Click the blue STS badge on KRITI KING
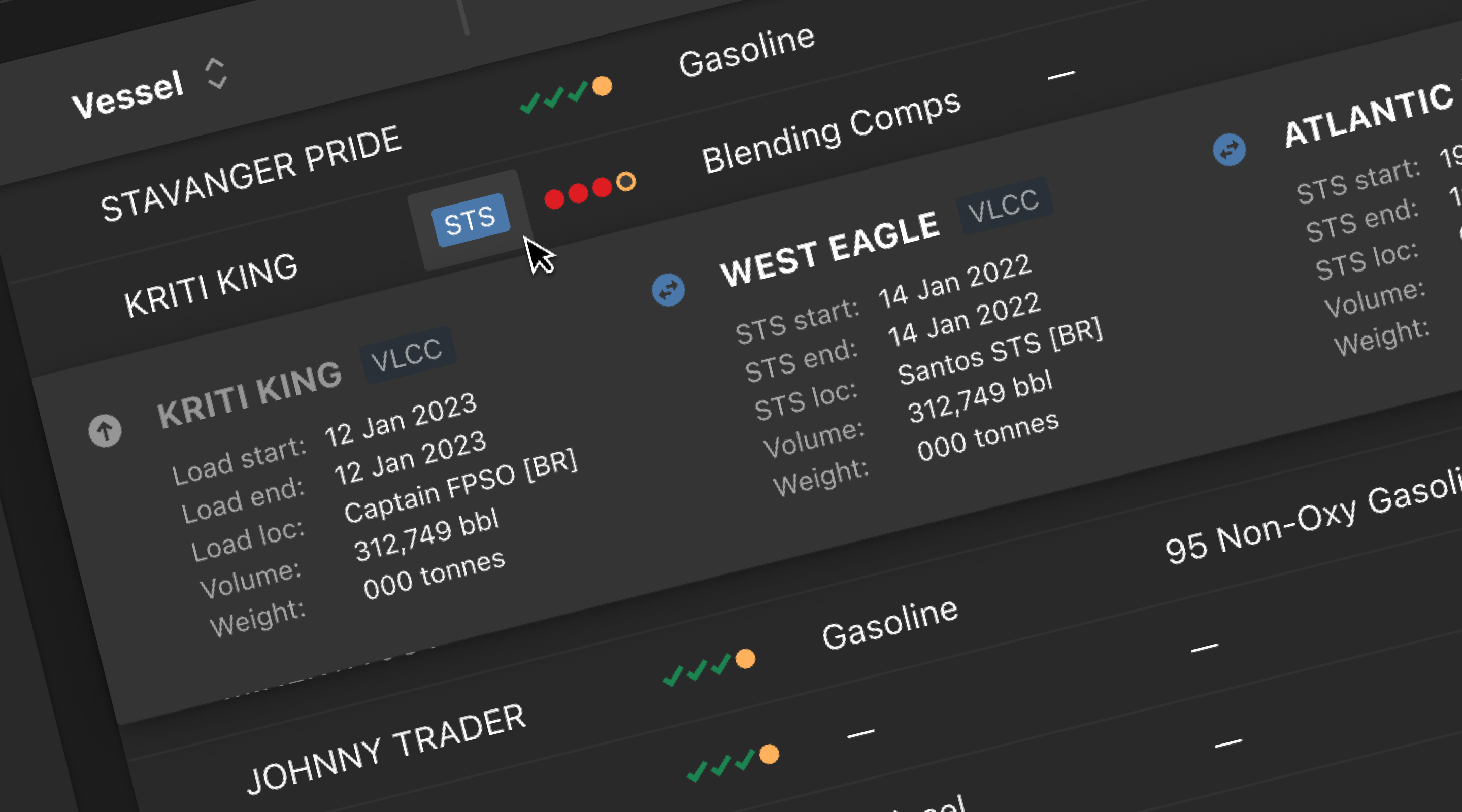Screen dimensions: 1462x812 470,220
